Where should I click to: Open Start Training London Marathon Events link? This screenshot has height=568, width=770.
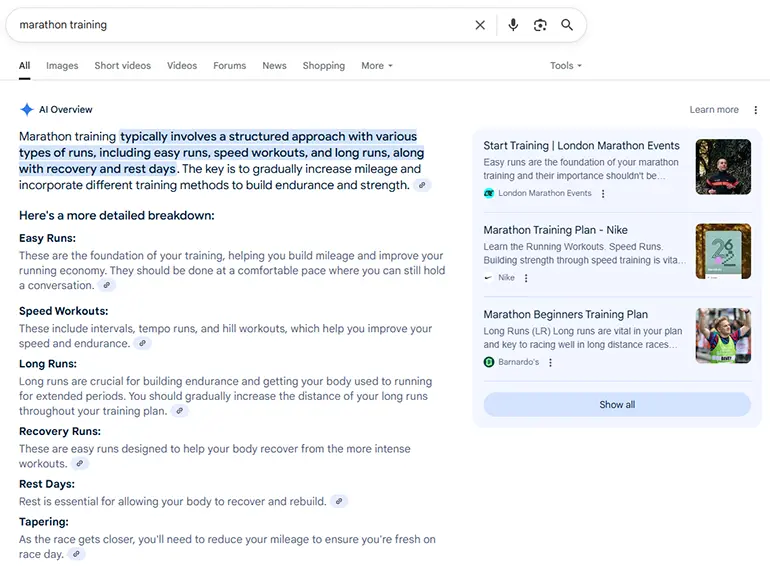point(581,146)
